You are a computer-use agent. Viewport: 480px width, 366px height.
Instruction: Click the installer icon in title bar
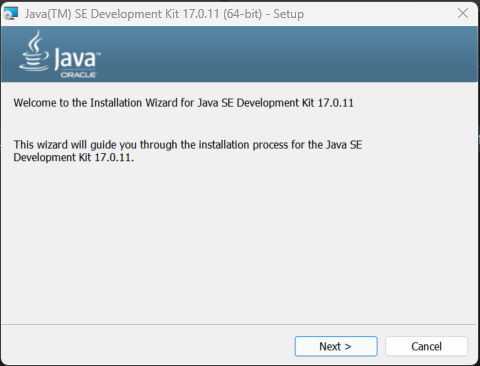pos(11,14)
